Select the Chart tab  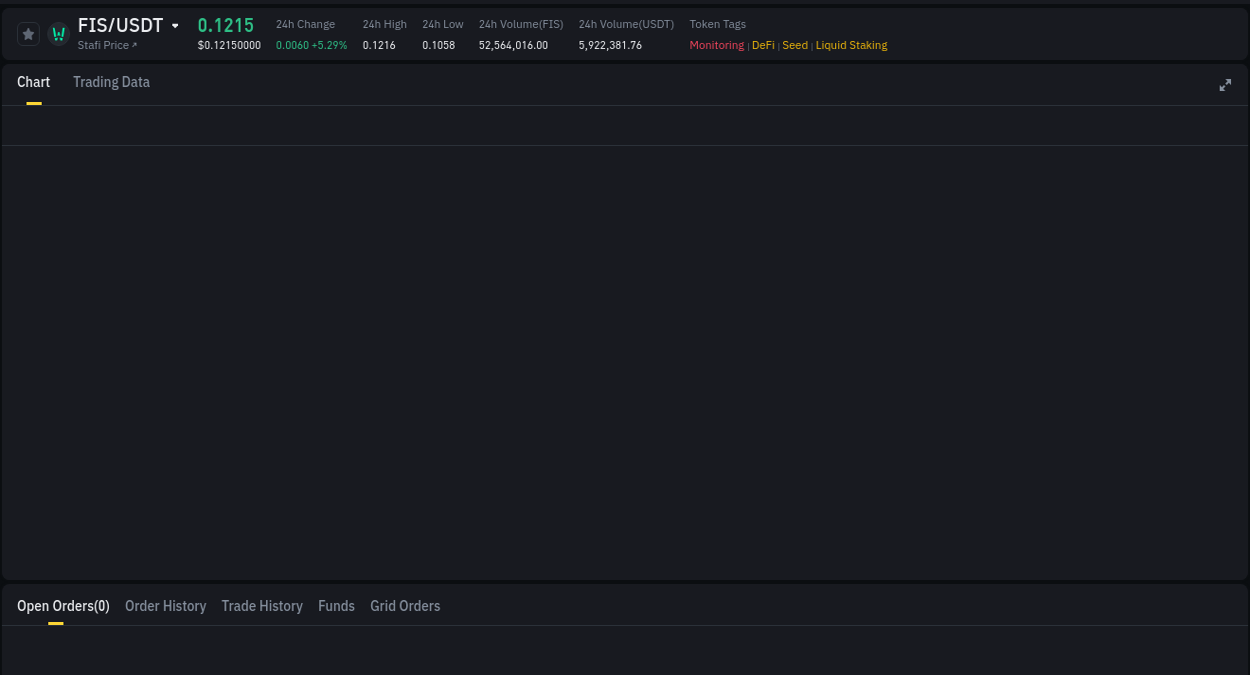click(33, 82)
